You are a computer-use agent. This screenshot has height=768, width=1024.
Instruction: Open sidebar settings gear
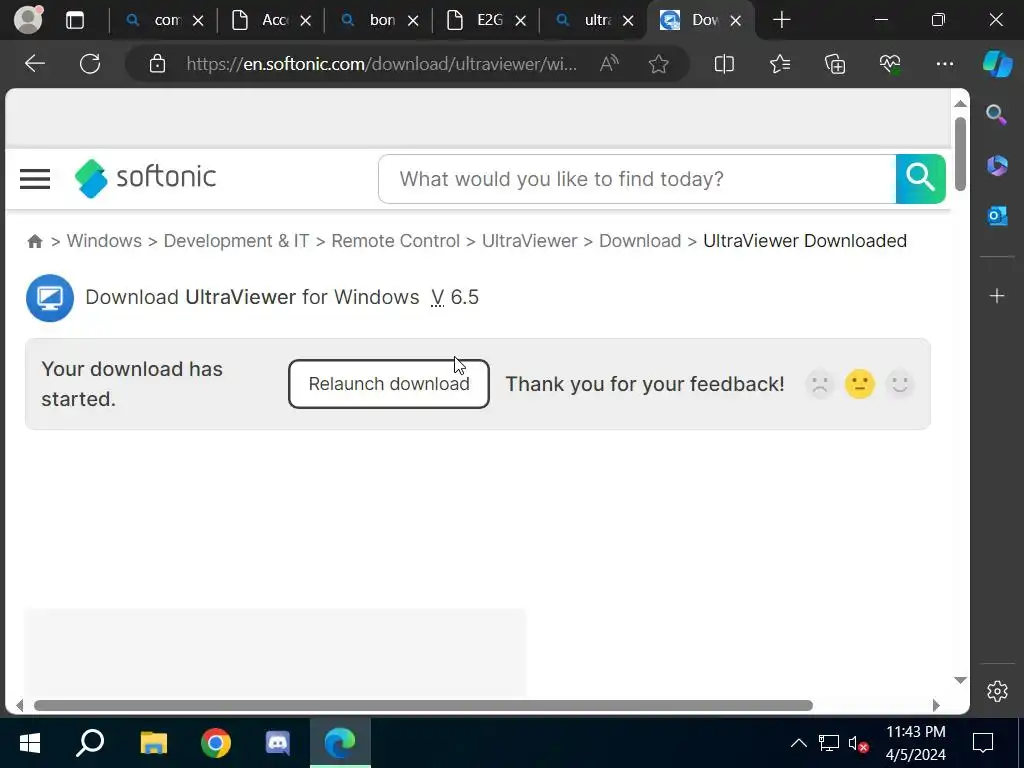coord(997,691)
